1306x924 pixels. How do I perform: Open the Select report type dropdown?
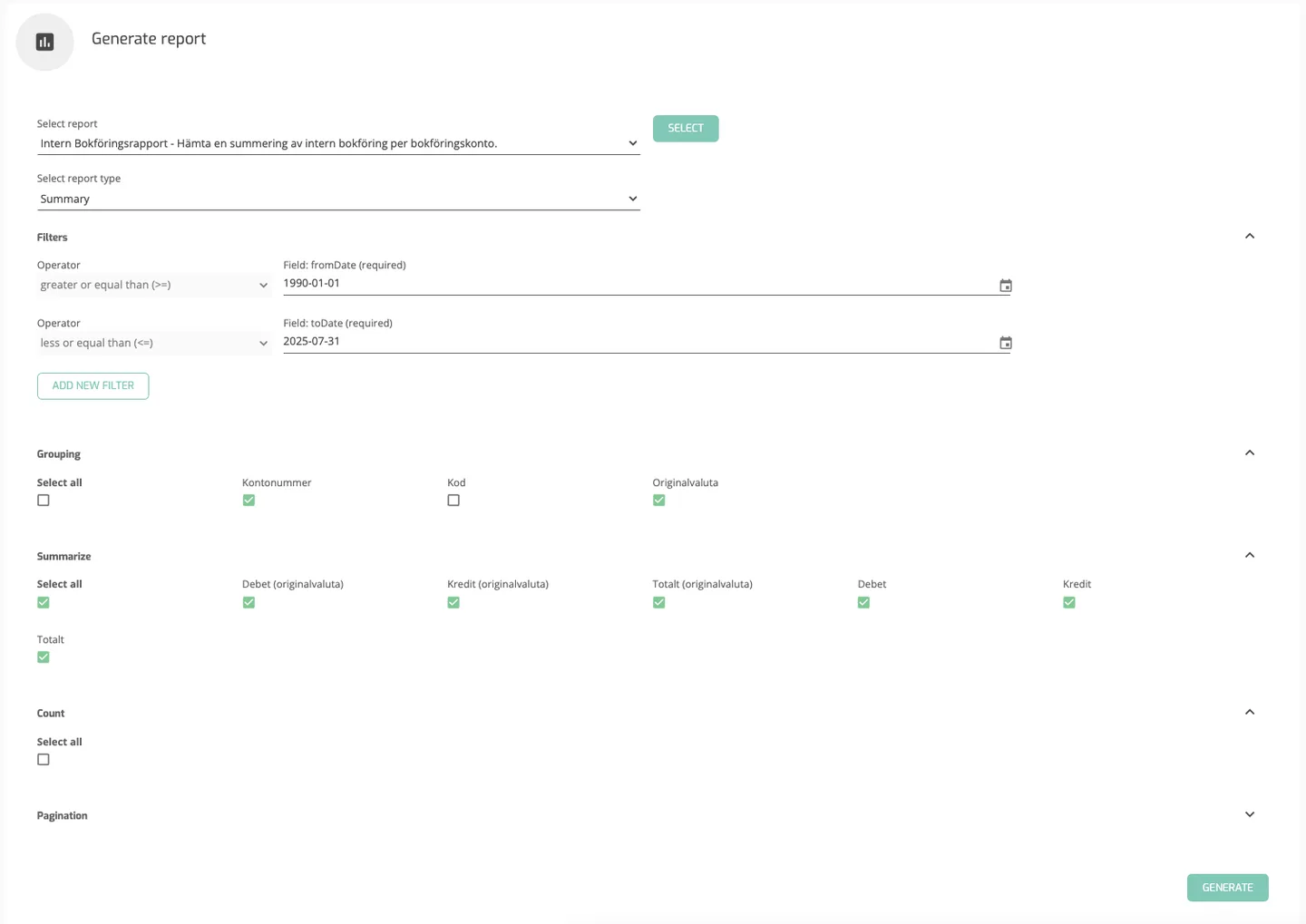click(x=338, y=199)
